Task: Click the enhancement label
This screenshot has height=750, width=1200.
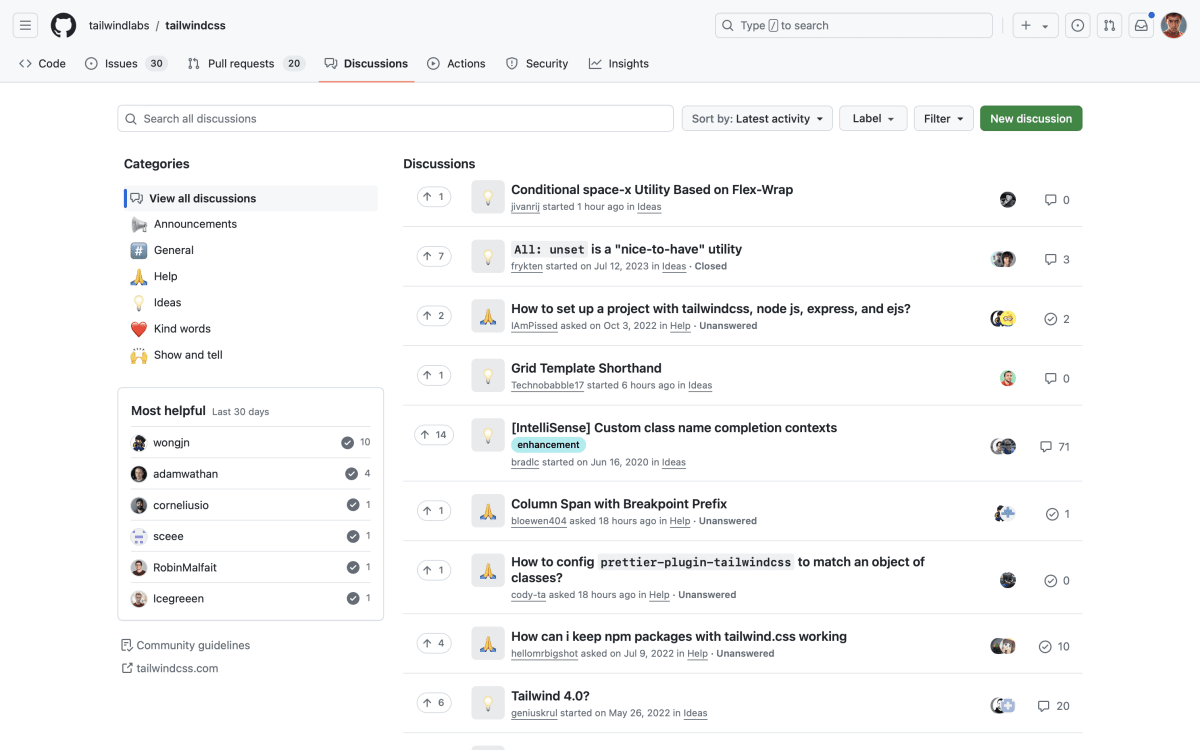Action: [x=548, y=445]
